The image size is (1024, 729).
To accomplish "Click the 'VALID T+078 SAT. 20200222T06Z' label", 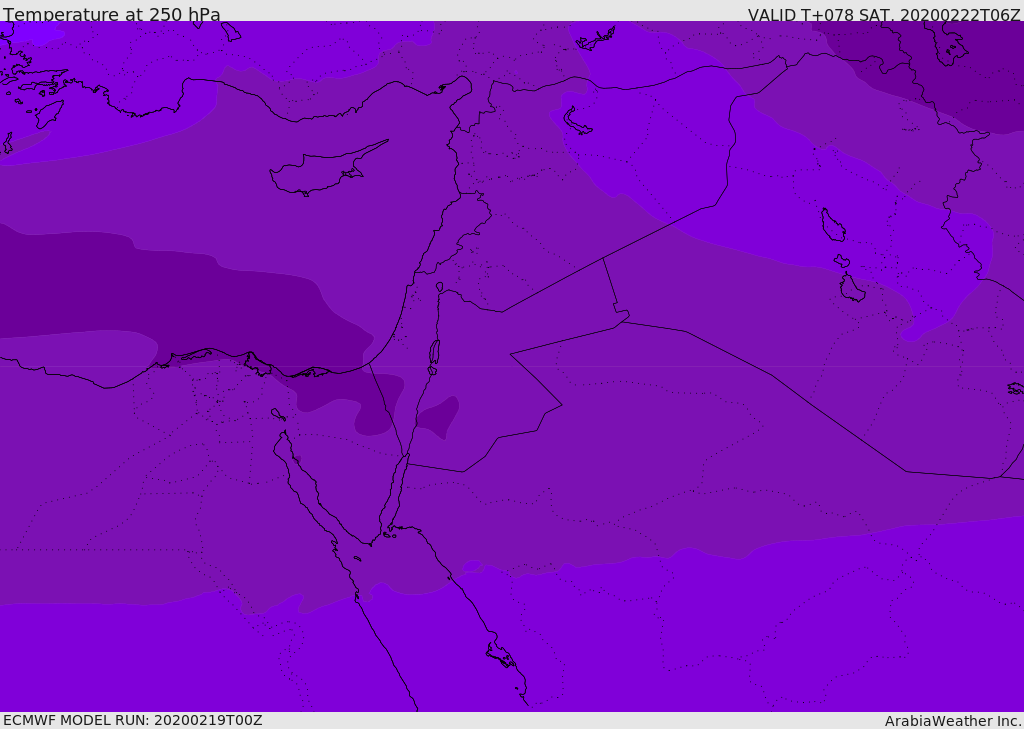I will coord(884,15).
